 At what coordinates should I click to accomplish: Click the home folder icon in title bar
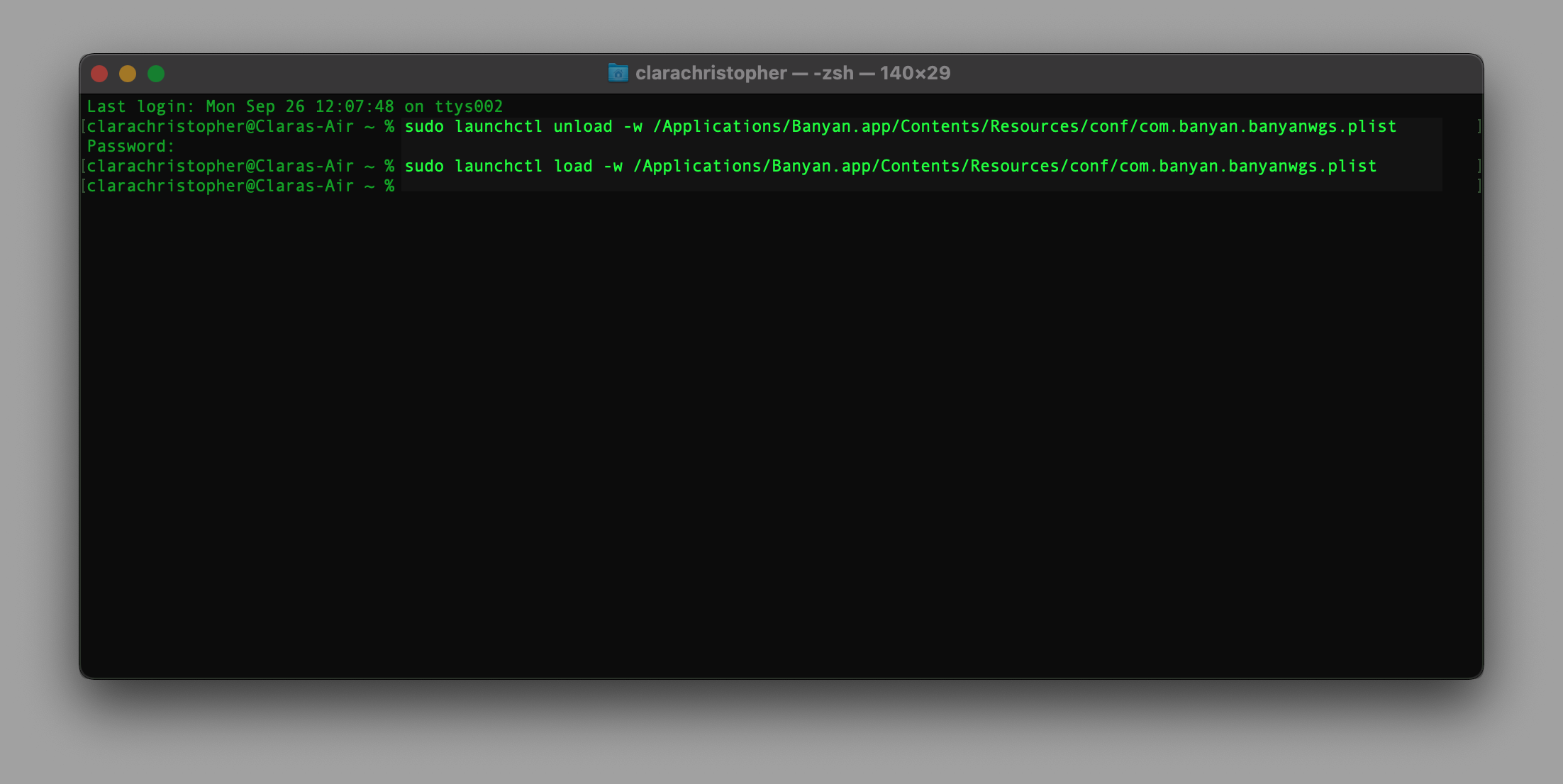(x=618, y=73)
